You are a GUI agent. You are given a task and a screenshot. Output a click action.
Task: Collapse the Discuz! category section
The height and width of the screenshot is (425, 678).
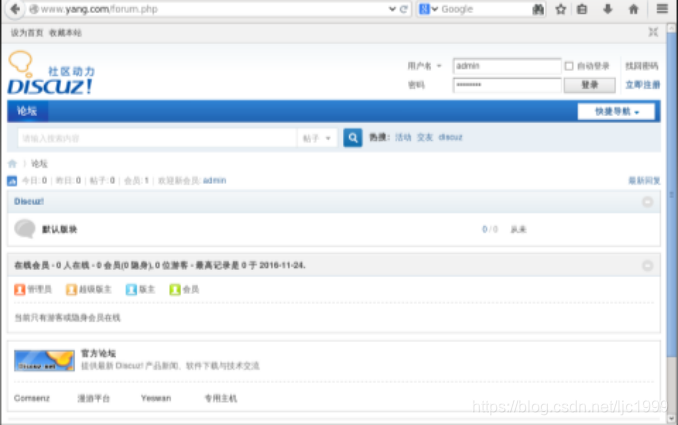[647, 202]
